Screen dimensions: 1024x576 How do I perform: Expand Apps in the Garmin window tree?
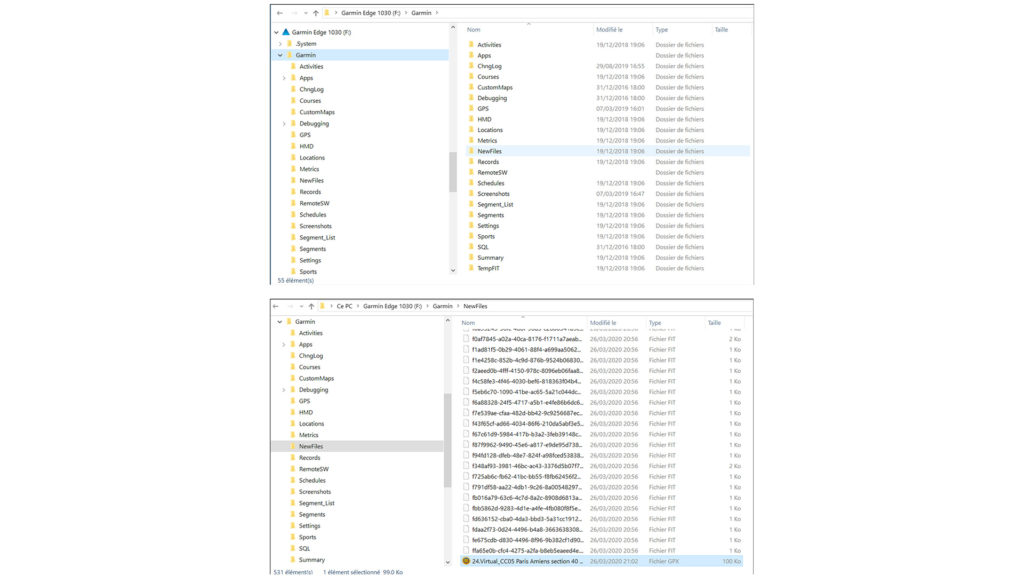coord(284,78)
